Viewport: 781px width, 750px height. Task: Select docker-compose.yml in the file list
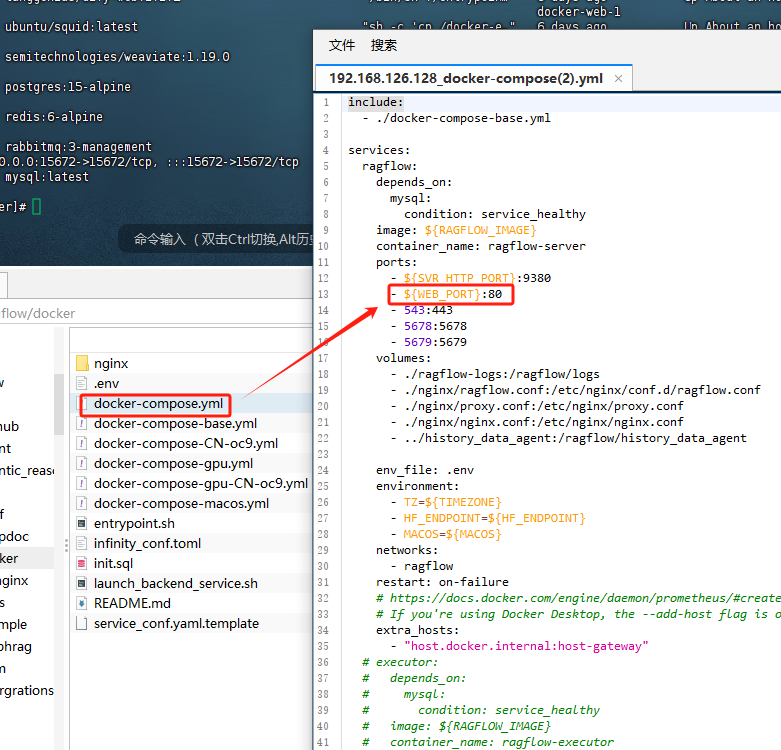(158, 404)
